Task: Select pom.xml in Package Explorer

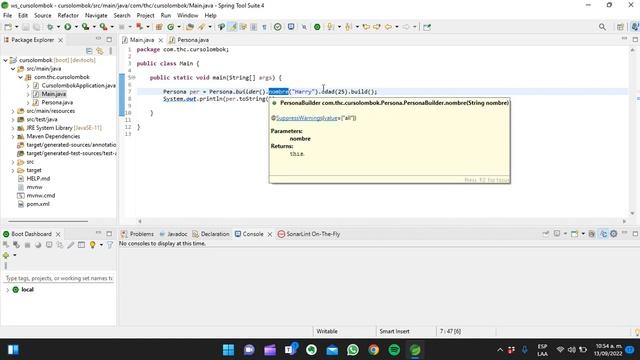Action: (x=34, y=204)
